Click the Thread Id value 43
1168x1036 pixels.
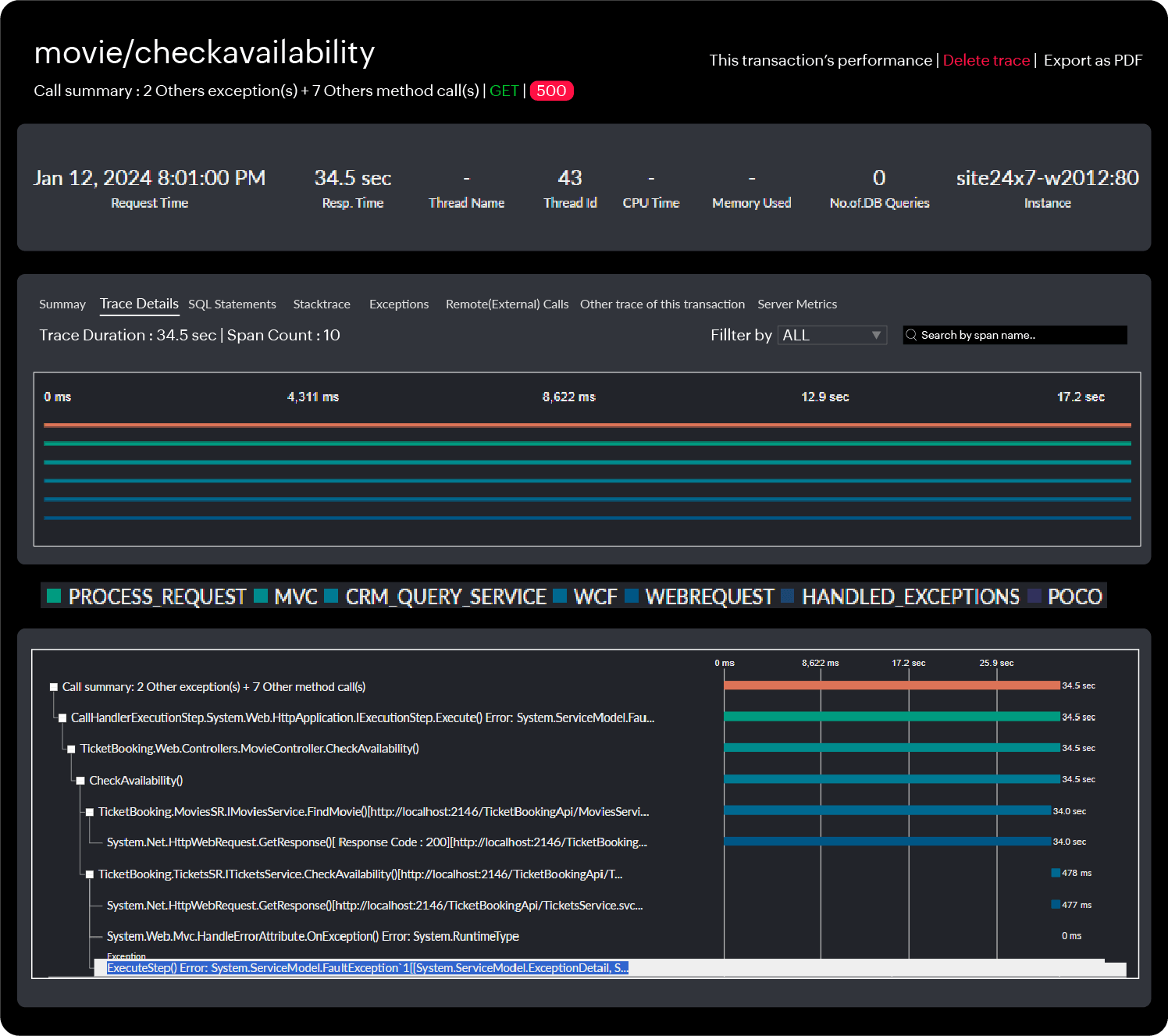570,178
